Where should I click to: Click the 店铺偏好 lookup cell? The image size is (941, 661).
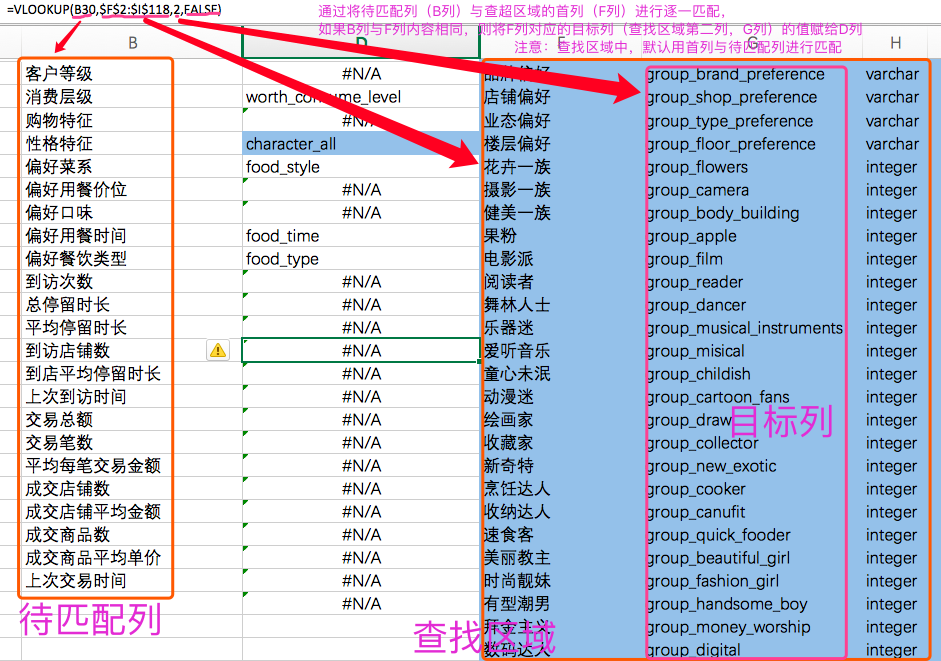[562, 97]
